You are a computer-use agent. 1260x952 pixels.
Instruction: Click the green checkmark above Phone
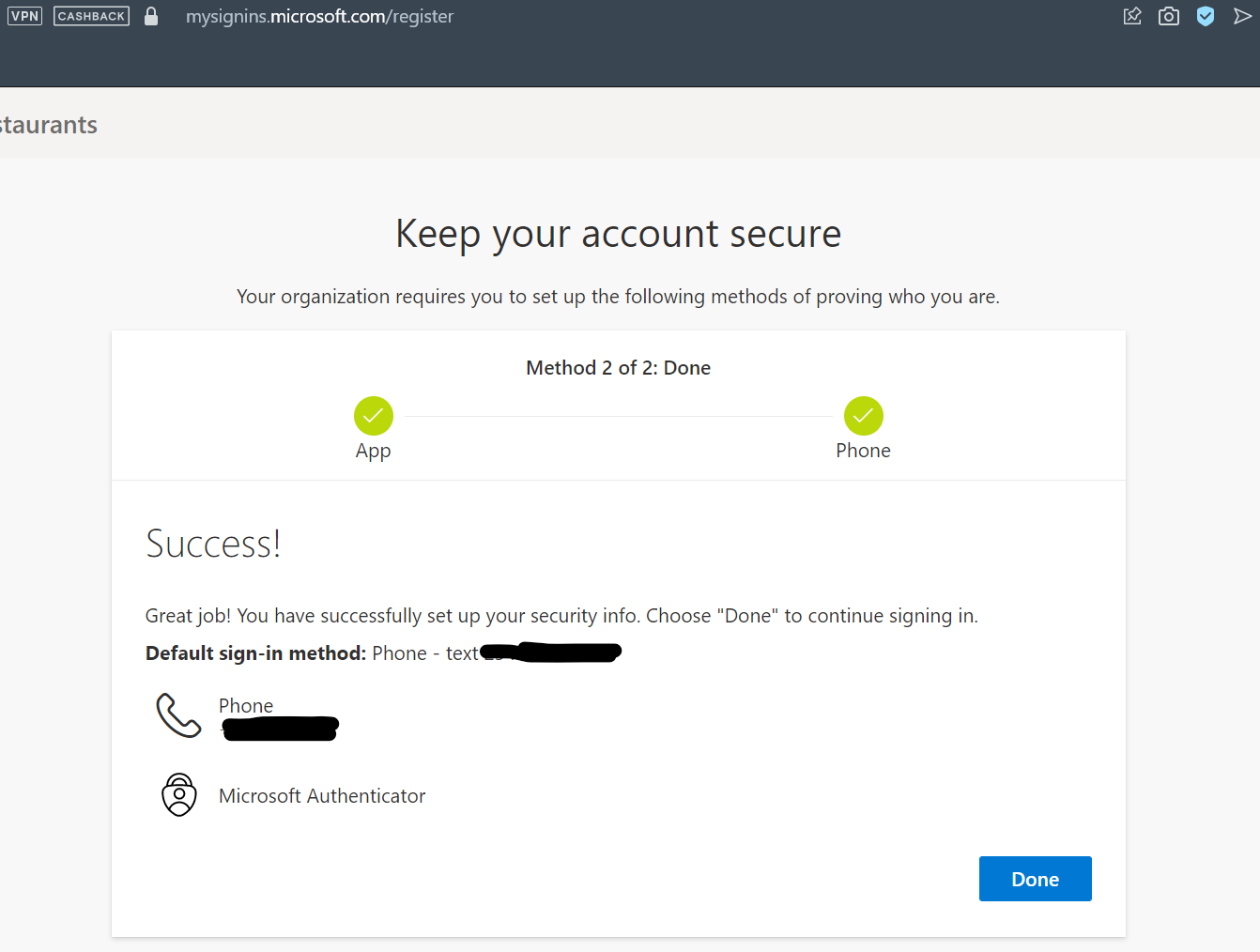click(x=863, y=416)
